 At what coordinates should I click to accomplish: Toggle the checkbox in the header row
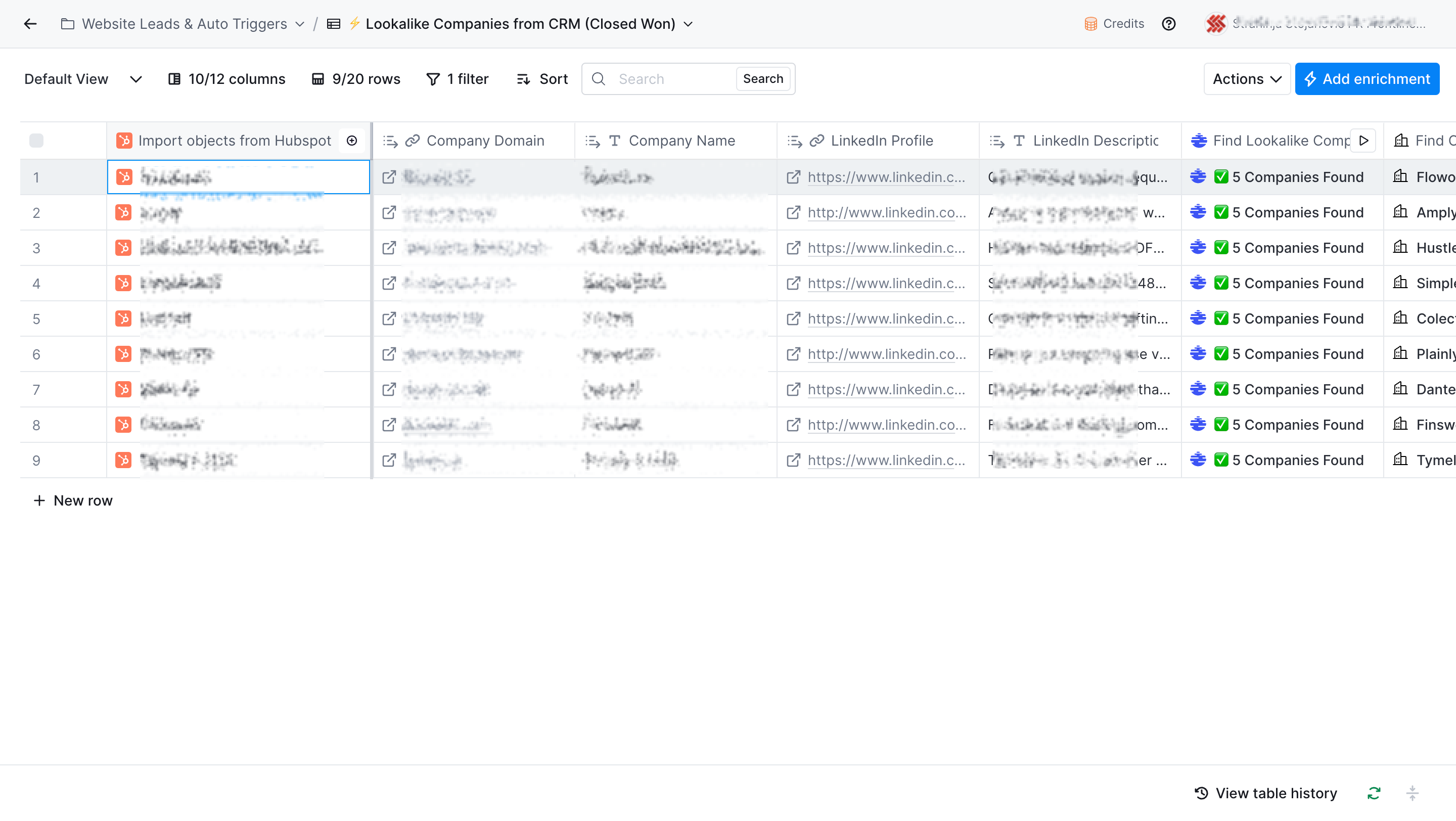click(x=37, y=141)
